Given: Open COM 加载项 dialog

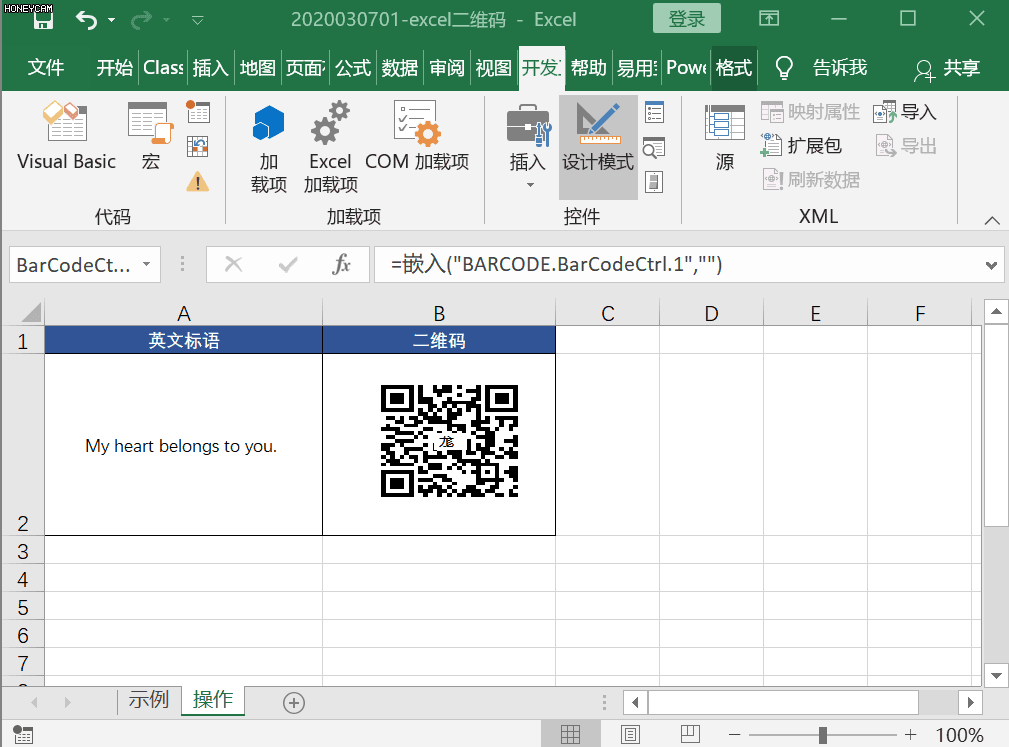Looking at the screenshot, I should coord(417,137).
